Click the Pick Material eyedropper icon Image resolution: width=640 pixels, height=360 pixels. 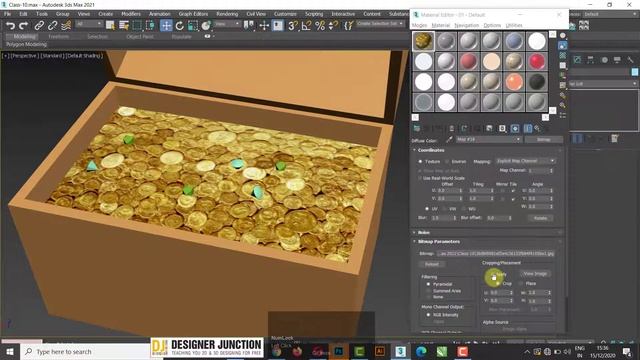click(x=449, y=140)
